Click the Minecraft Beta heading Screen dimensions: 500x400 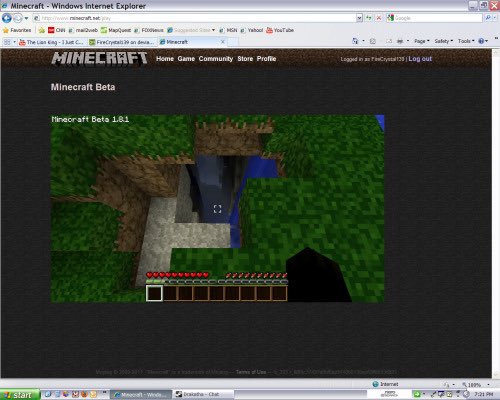83,87
